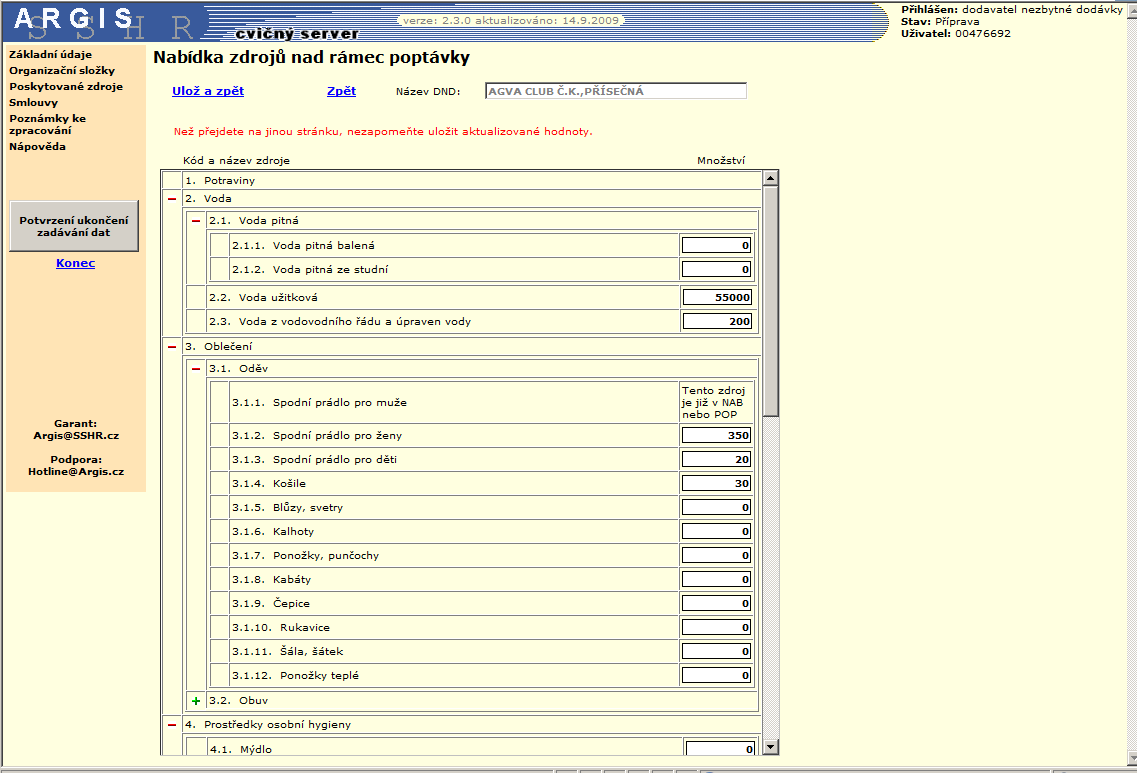The width and height of the screenshot is (1137, 773).
Task: Click the Zpět link
Action: click(342, 91)
